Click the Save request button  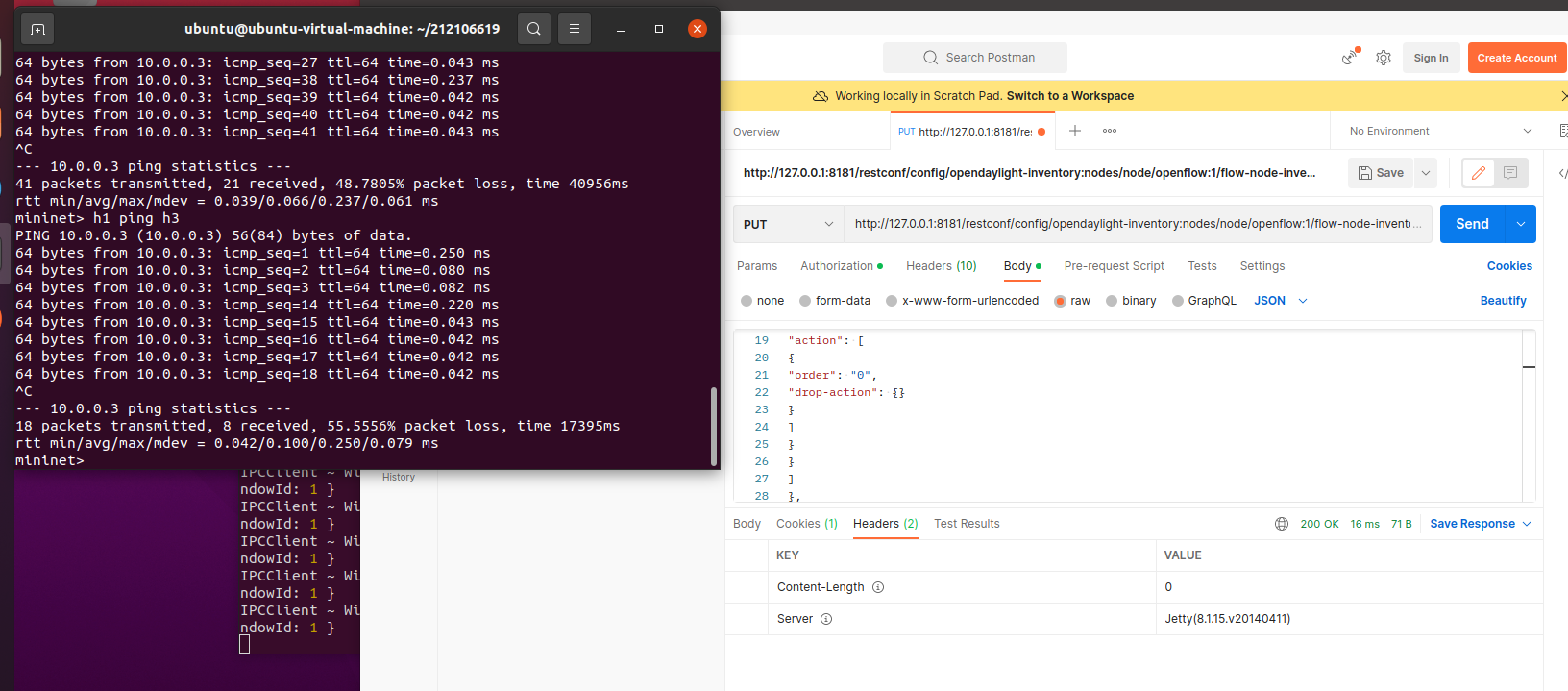(1381, 173)
